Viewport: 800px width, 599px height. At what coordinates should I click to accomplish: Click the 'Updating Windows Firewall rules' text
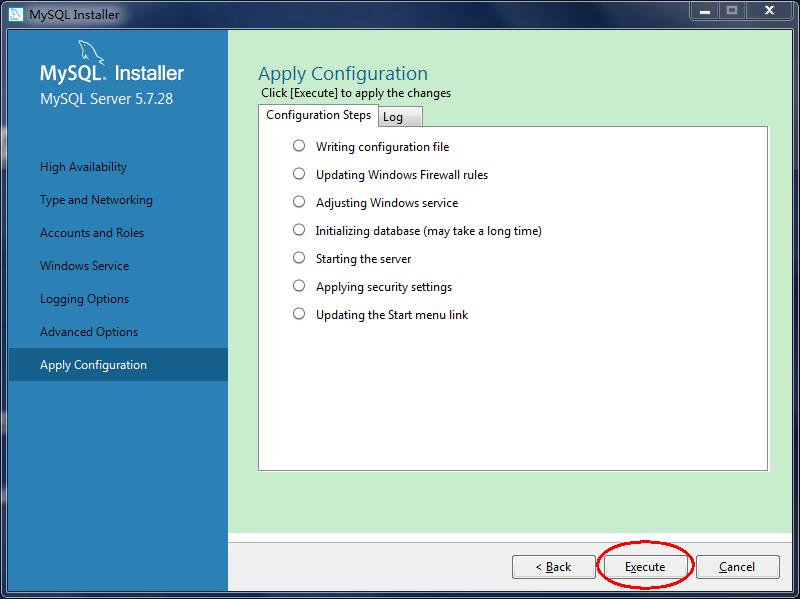(402, 175)
